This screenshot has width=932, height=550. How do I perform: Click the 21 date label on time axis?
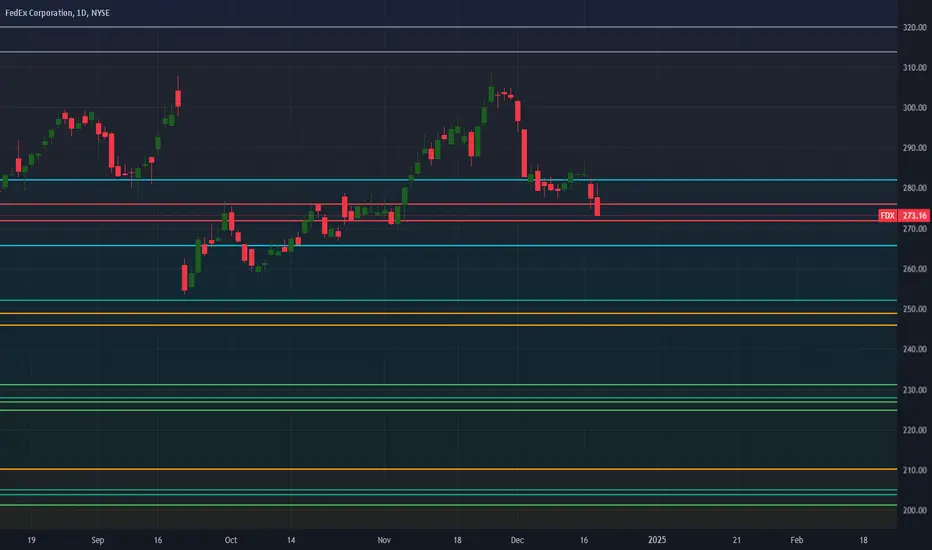(x=736, y=540)
